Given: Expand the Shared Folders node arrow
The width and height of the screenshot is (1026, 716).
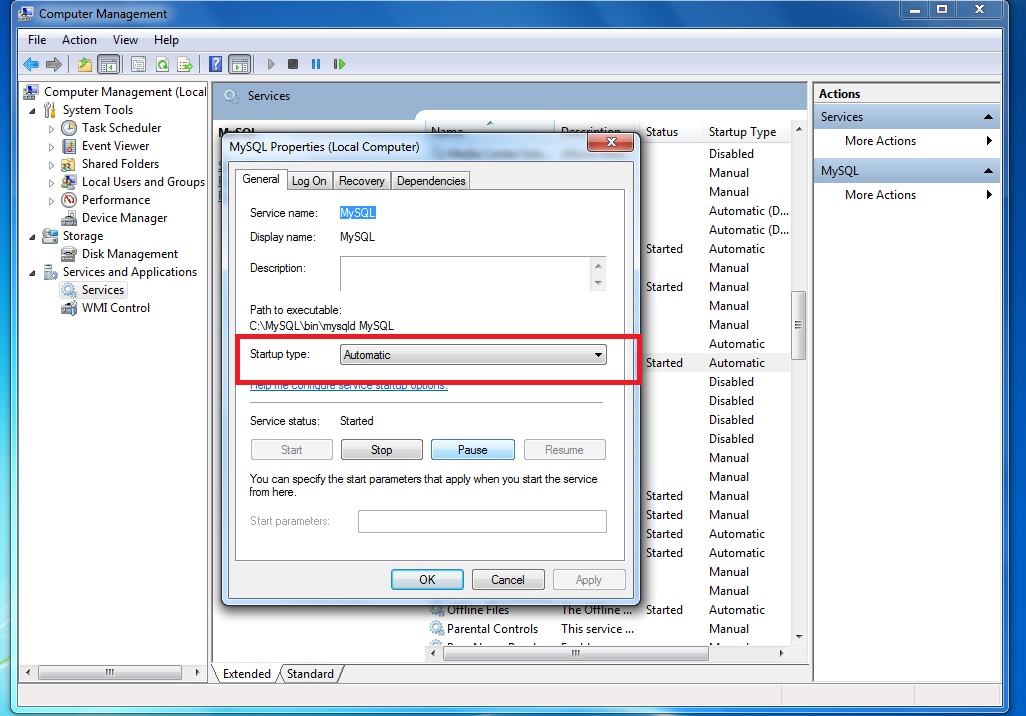Looking at the screenshot, I should [52, 165].
